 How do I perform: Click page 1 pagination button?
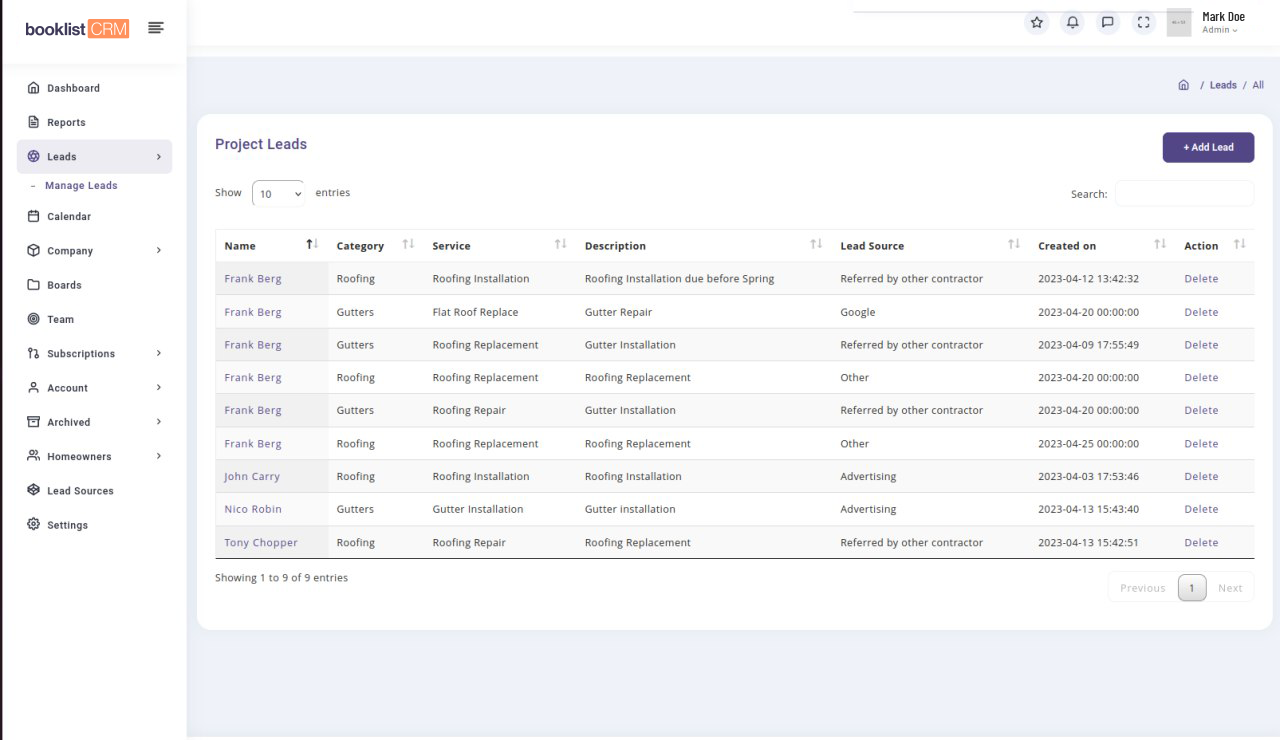click(x=1192, y=588)
